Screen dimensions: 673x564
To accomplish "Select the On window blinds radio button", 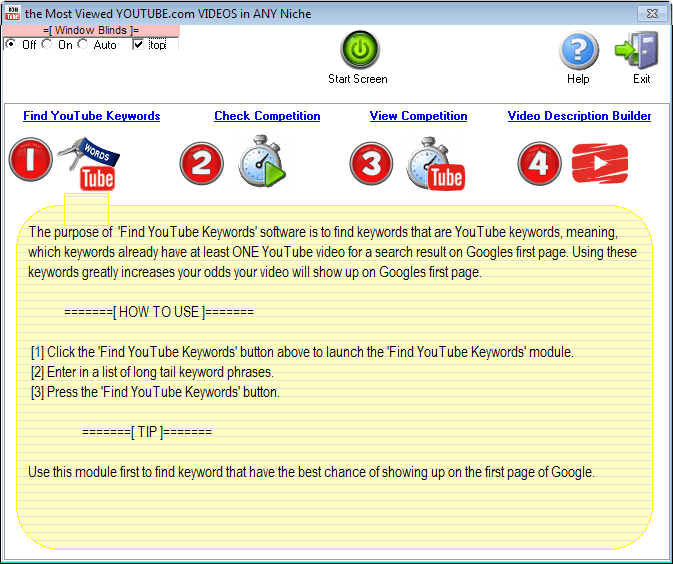I will tap(47, 44).
